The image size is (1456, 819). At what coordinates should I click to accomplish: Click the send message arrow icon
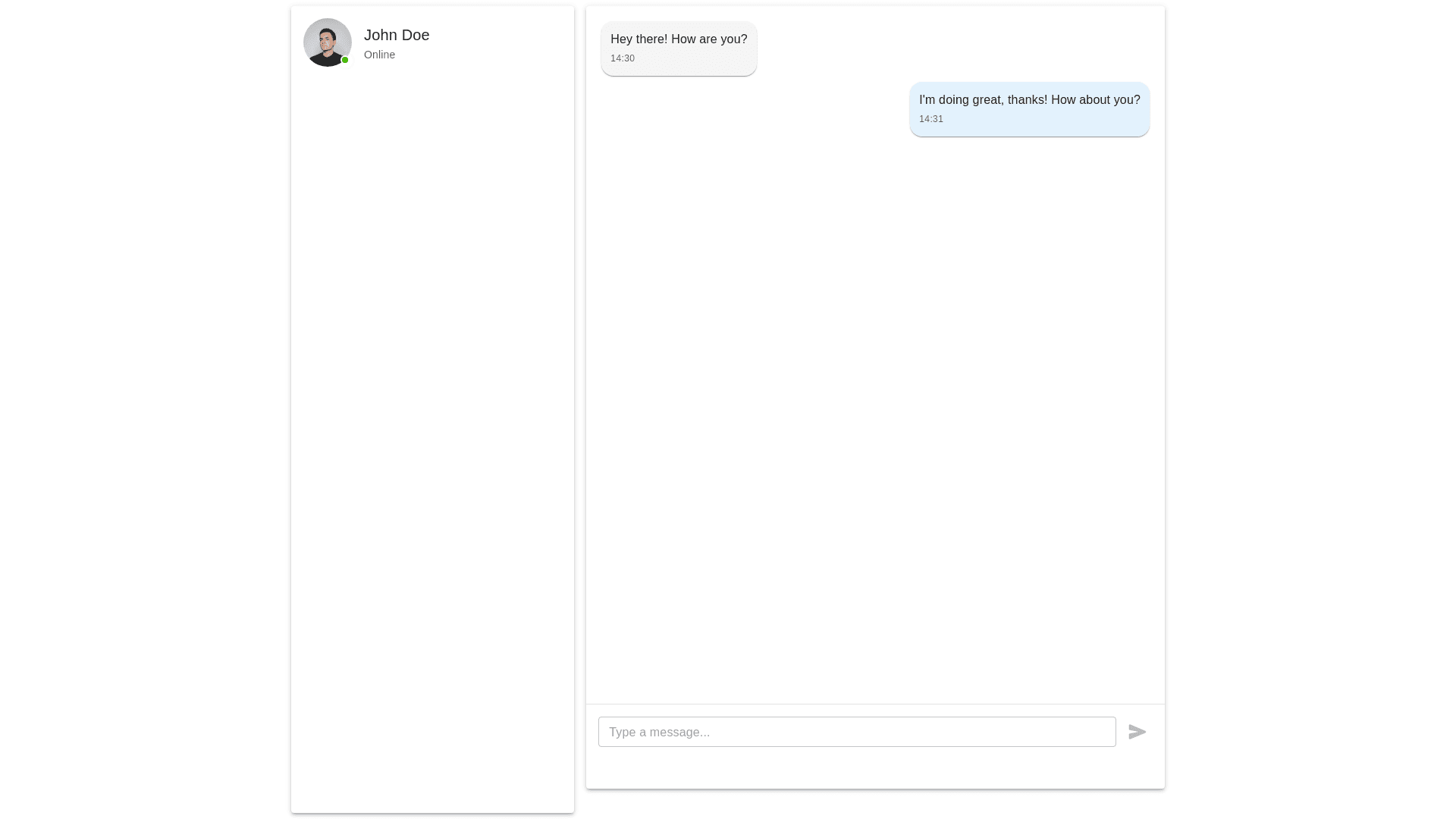coord(1137,732)
